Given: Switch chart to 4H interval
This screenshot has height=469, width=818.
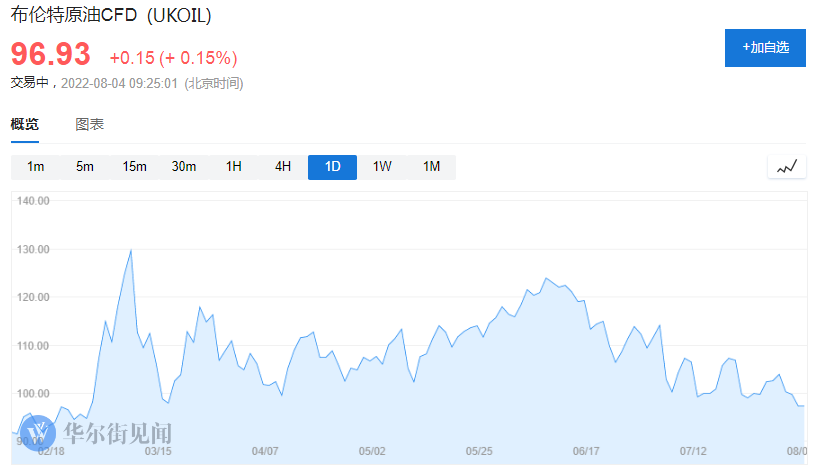Looking at the screenshot, I should 283,167.
